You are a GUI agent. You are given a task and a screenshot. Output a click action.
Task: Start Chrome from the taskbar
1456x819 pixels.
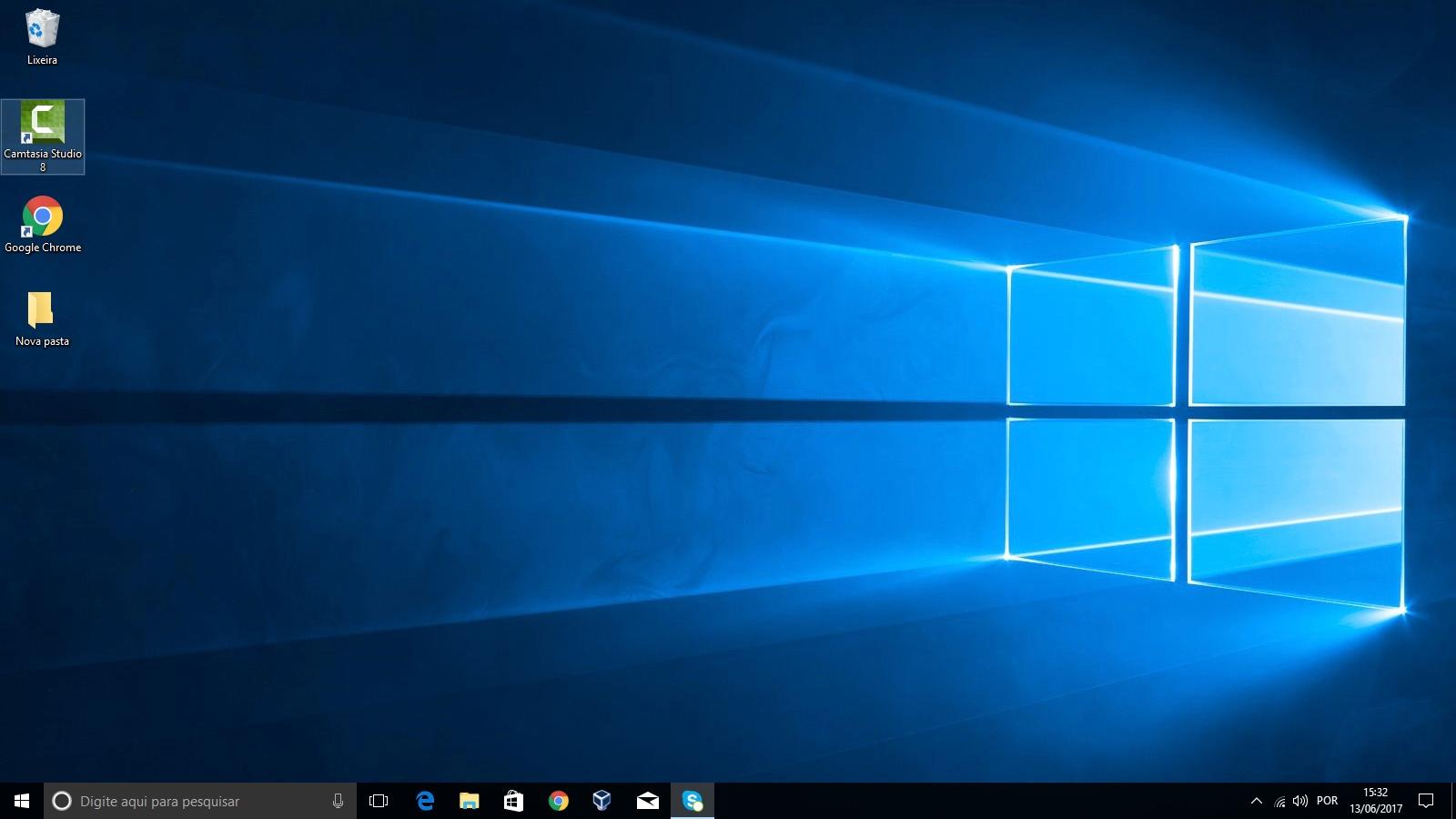tap(559, 801)
